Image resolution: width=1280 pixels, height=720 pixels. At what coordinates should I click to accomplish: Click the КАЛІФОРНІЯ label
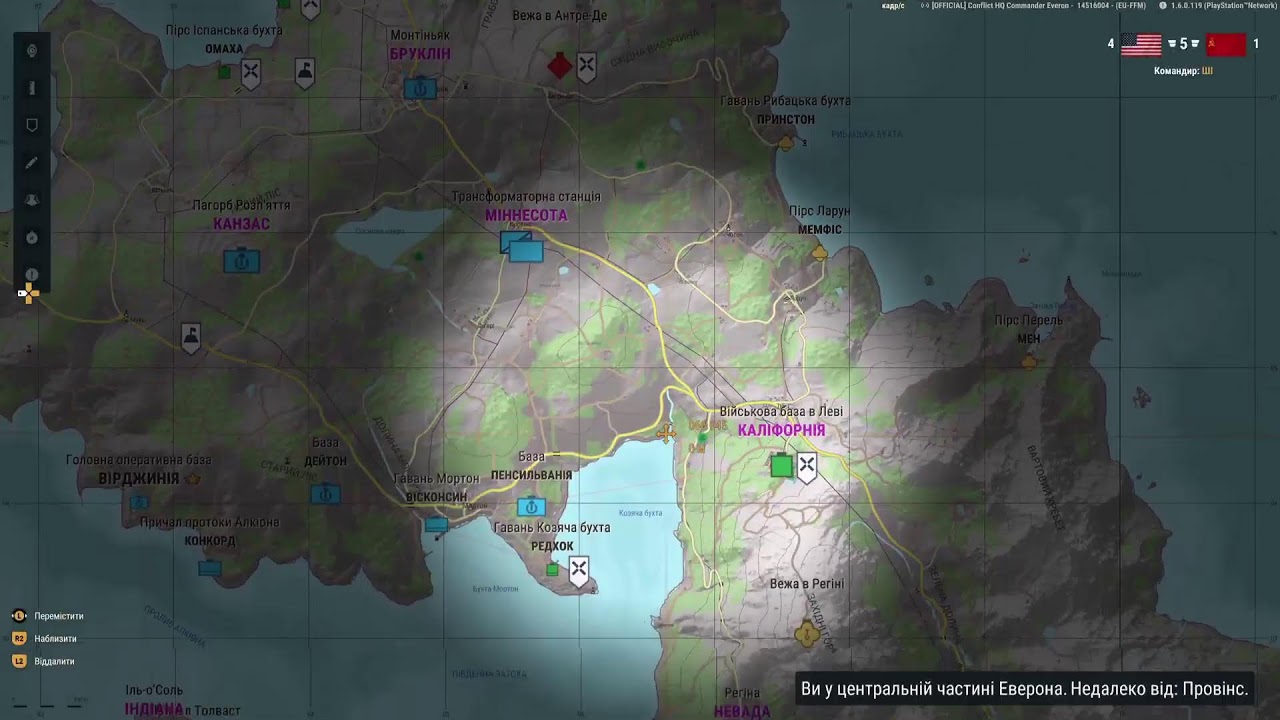coord(781,430)
